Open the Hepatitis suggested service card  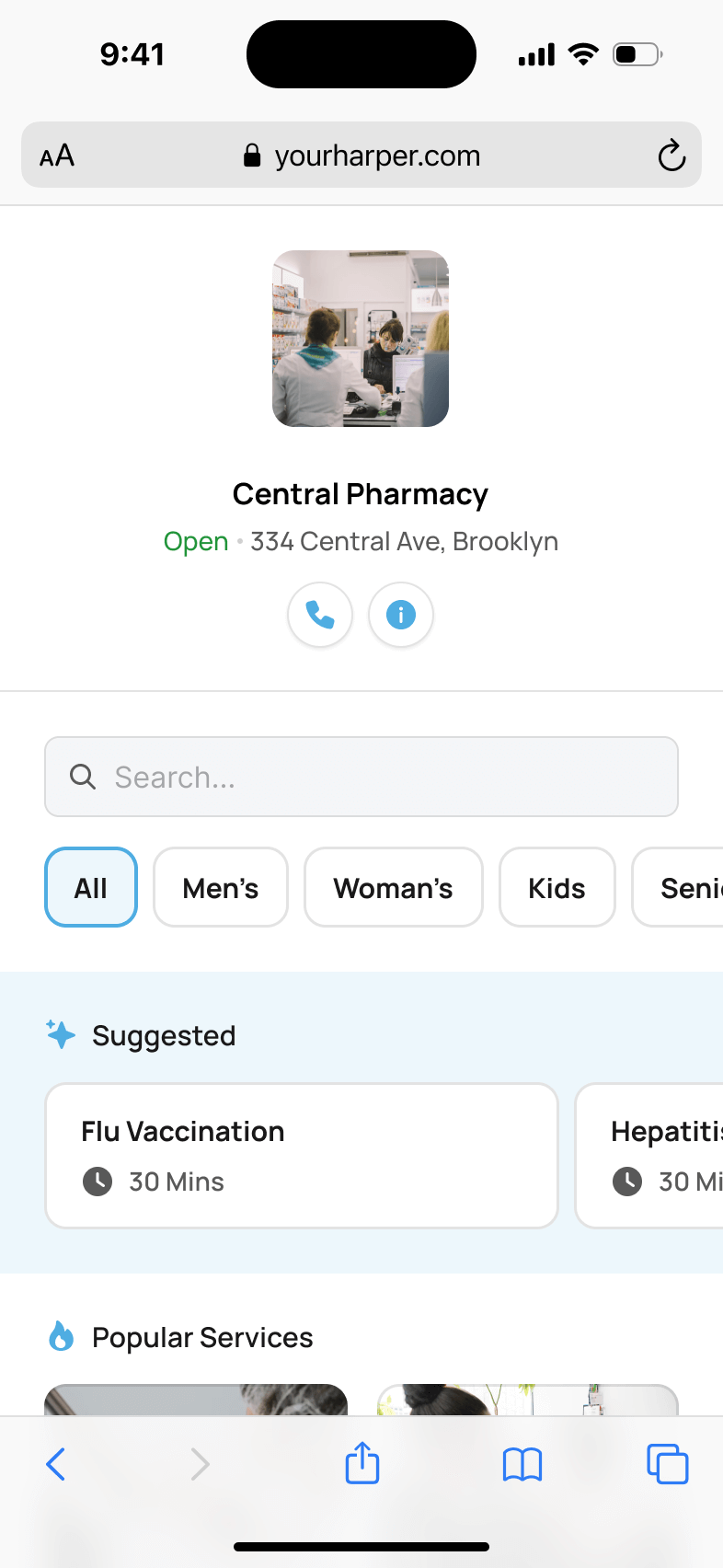(x=655, y=1156)
